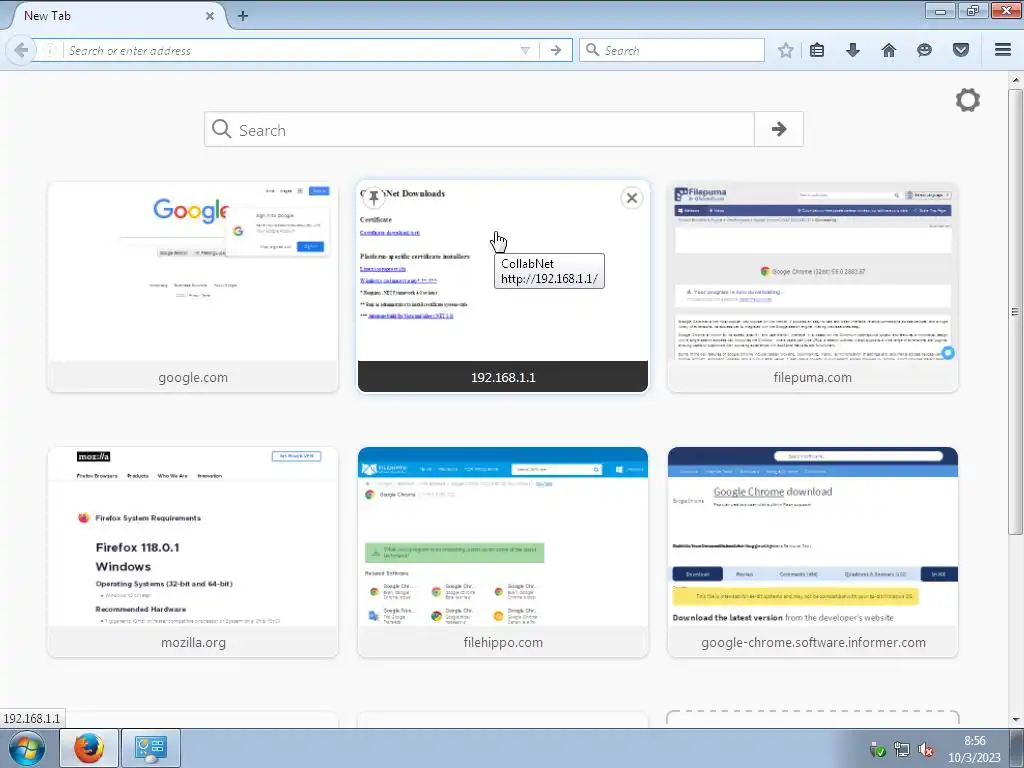Viewport: 1024px width, 768px height.
Task: Open the filehippo.com tile
Action: coord(503,552)
